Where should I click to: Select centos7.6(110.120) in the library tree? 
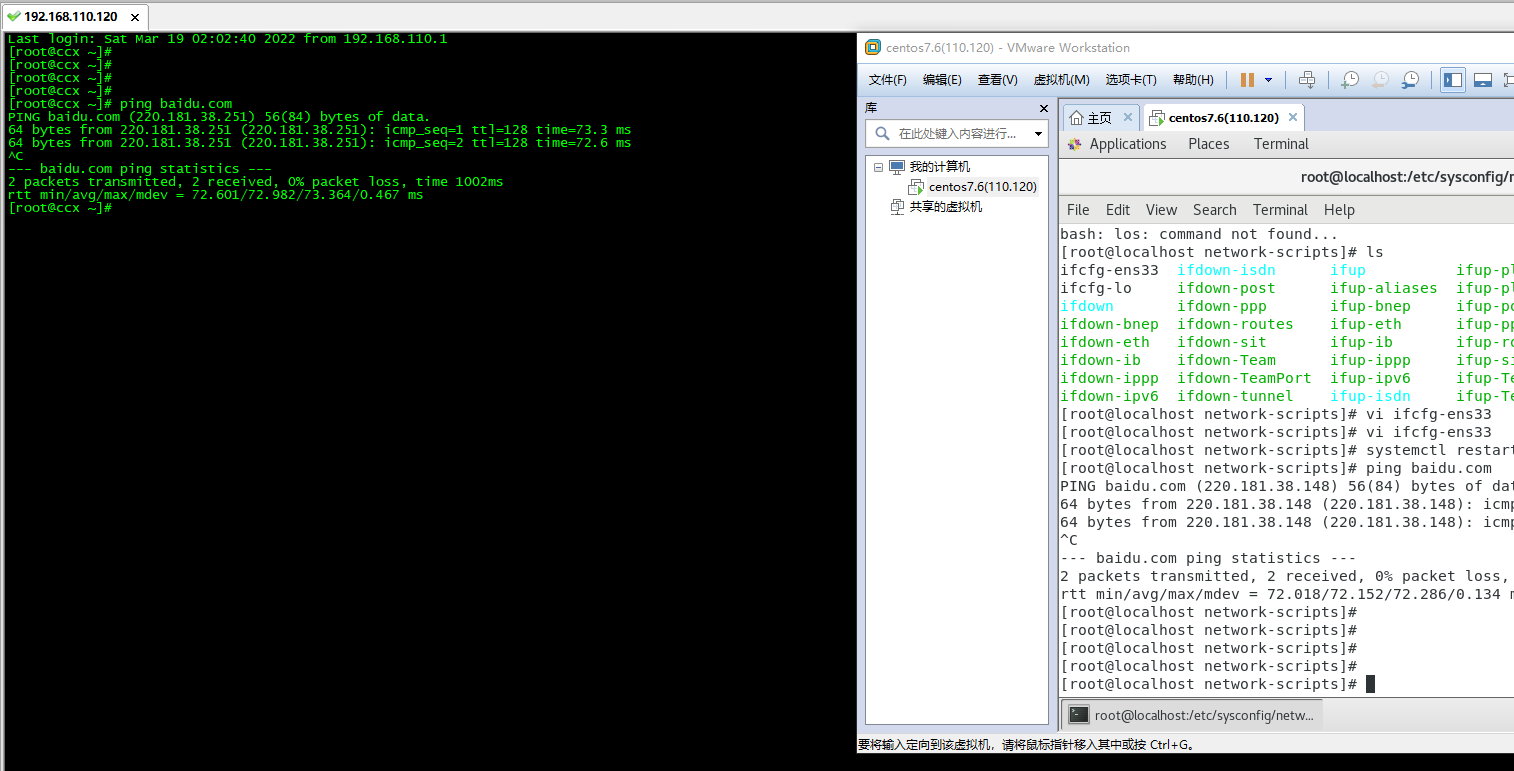tap(982, 187)
